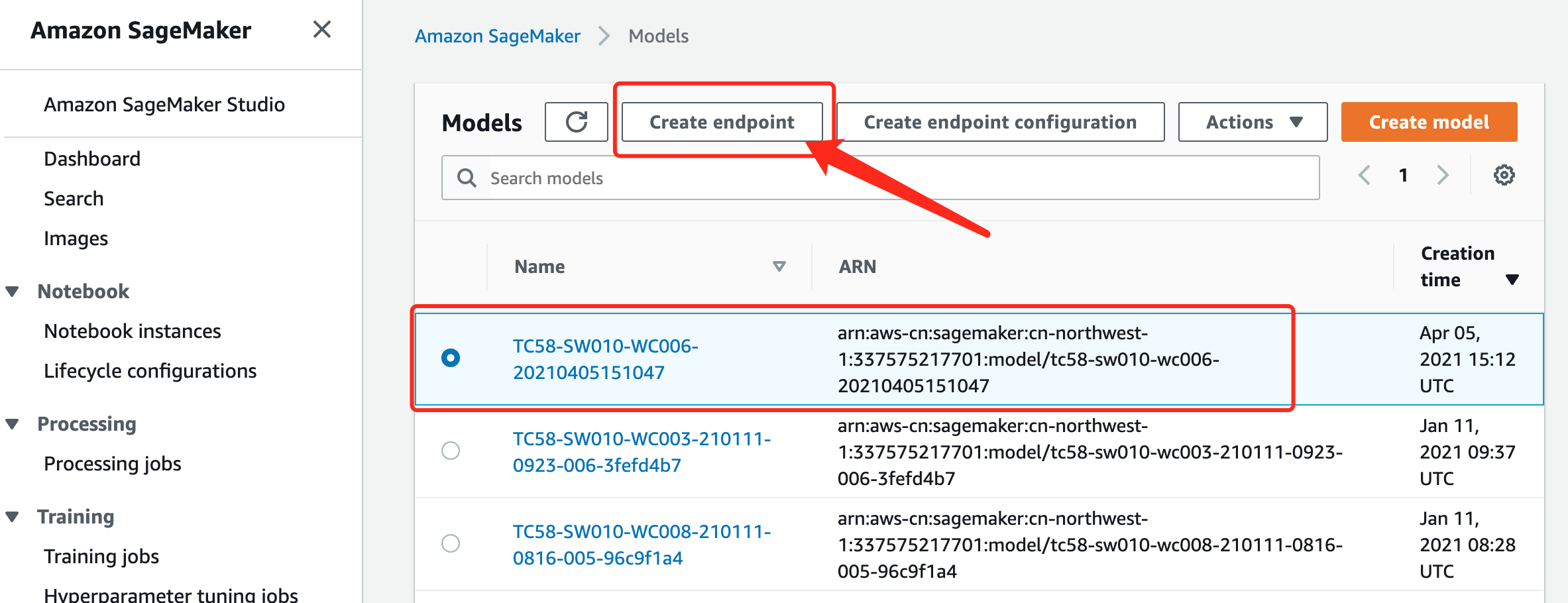The width and height of the screenshot is (1568, 603).
Task: Go to Dashboard in sidebar
Action: 92,159
